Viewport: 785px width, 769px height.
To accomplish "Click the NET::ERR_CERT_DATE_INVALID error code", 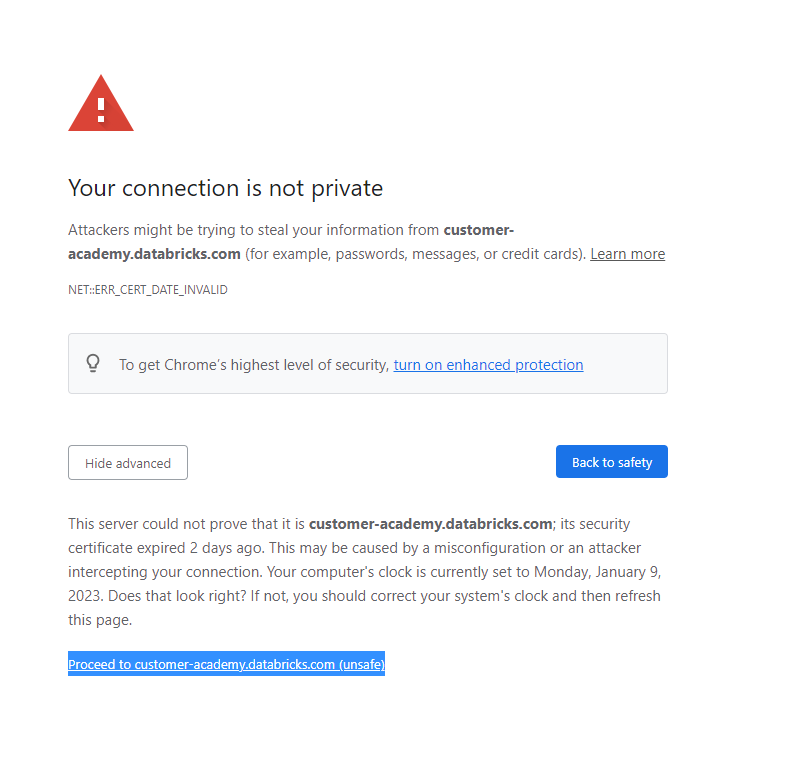I will [148, 290].
